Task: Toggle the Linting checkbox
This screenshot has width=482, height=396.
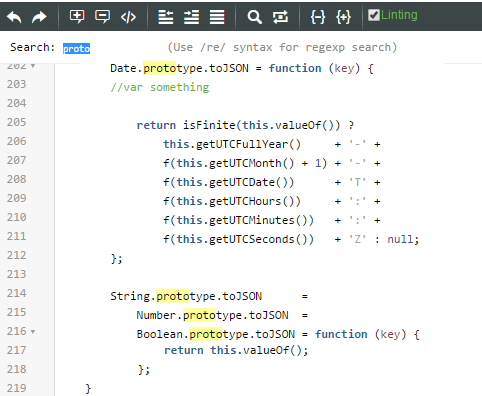Action: click(x=374, y=15)
